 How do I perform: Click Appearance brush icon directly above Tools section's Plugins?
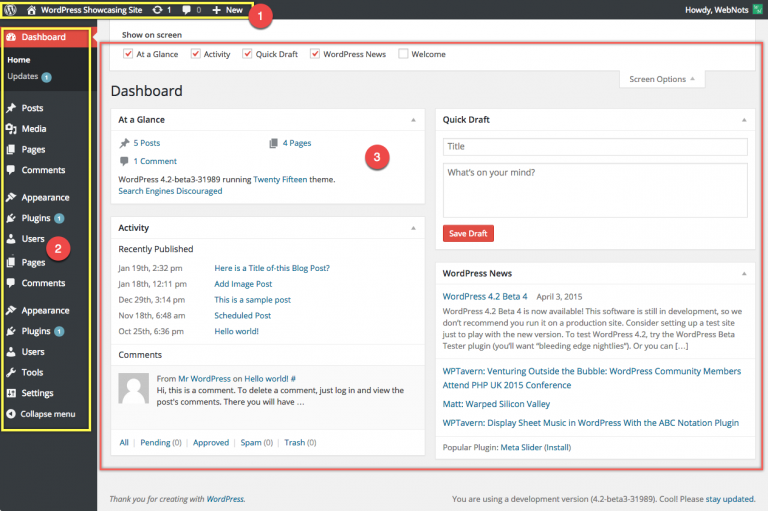pyautogui.click(x=11, y=311)
